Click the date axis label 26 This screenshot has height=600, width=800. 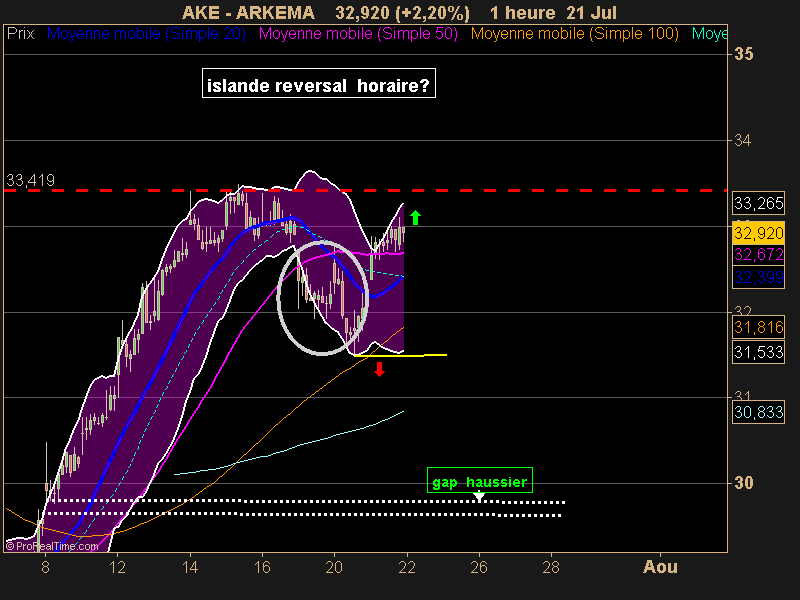pos(479,567)
